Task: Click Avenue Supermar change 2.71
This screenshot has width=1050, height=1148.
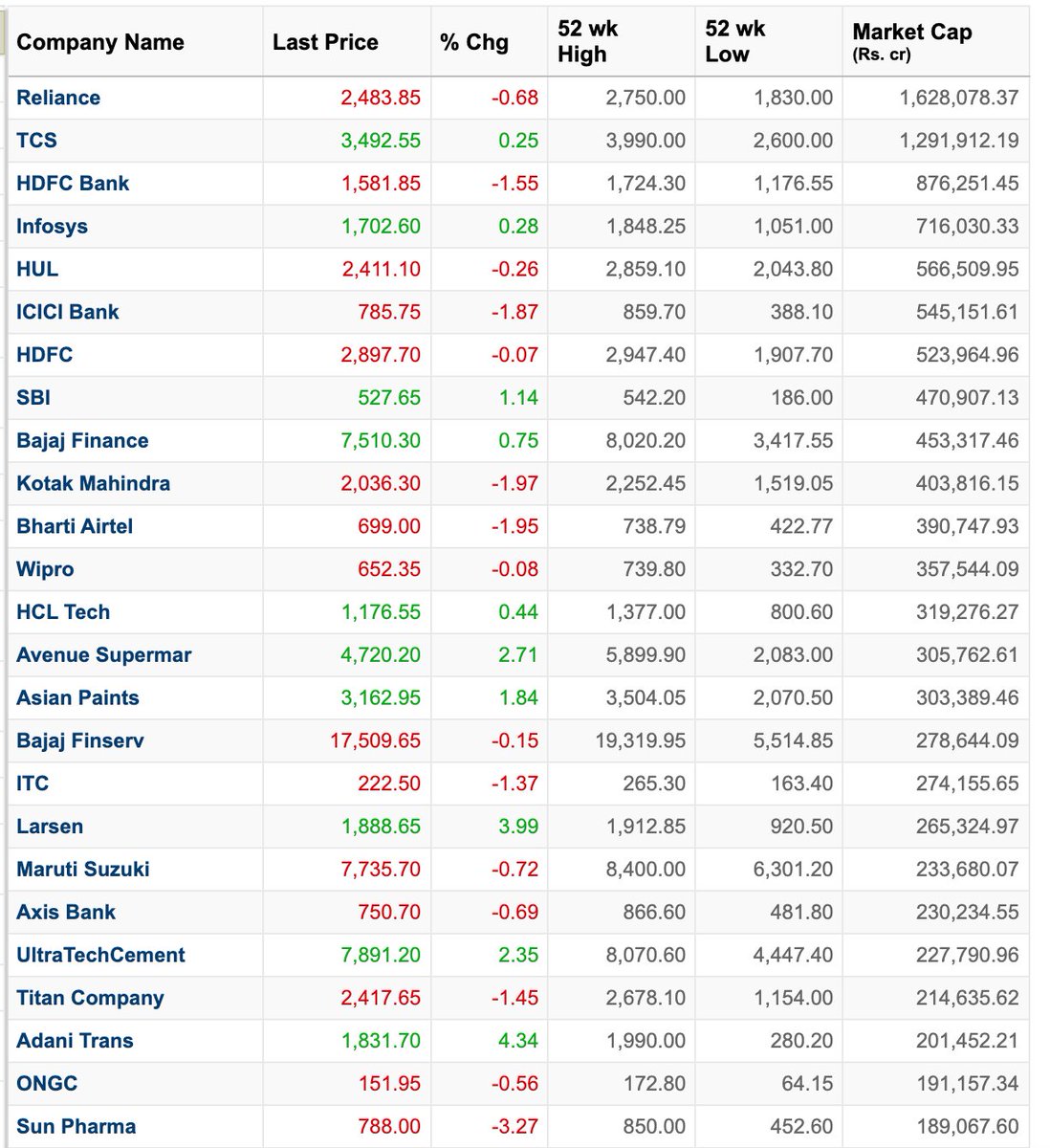Action: pos(518,655)
